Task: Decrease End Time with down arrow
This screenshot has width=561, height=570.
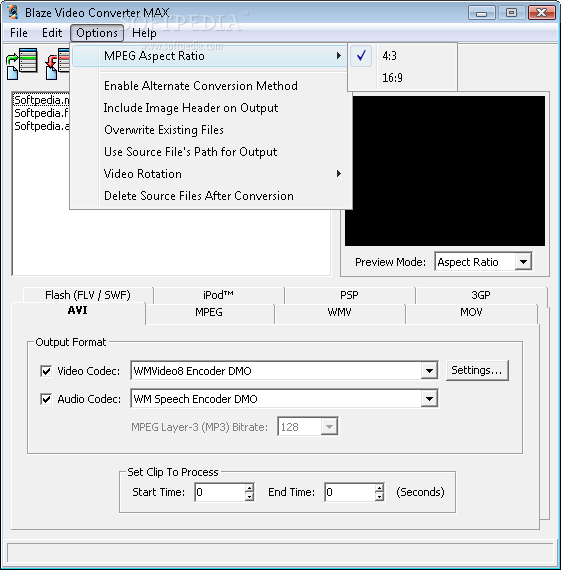Action: 379,497
